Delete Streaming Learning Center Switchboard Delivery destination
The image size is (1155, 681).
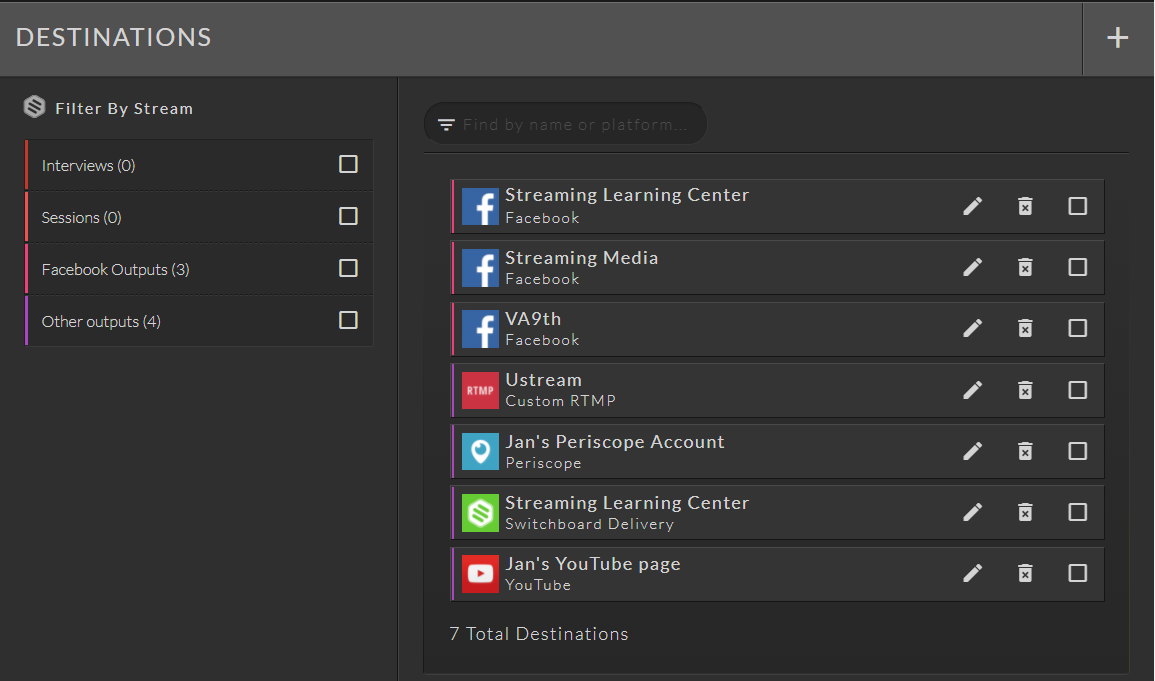[1025, 512]
